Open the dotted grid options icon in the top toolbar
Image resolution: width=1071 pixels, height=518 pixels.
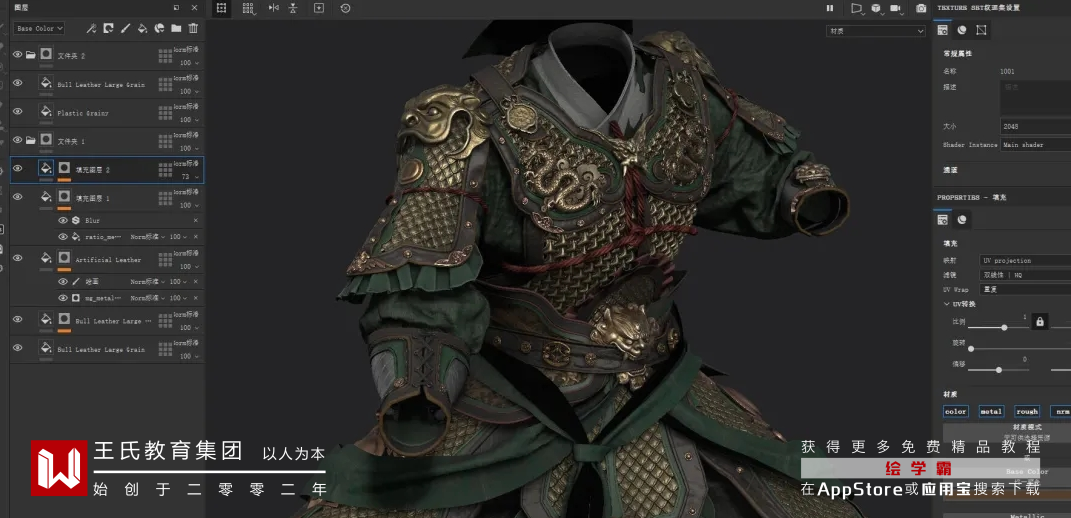click(x=248, y=8)
